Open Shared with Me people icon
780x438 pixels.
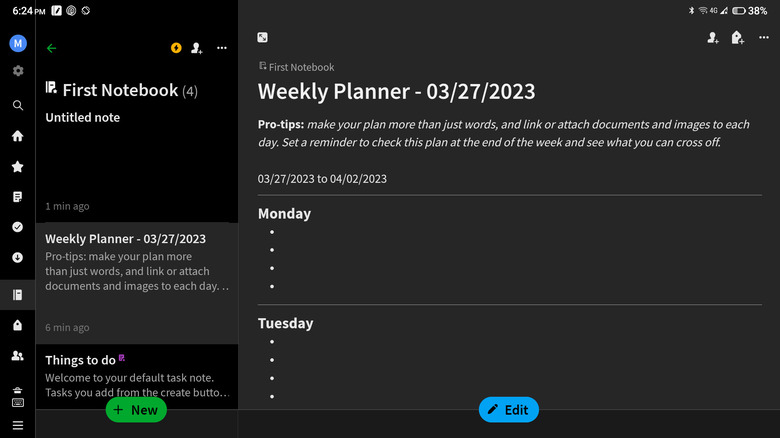tap(18, 355)
